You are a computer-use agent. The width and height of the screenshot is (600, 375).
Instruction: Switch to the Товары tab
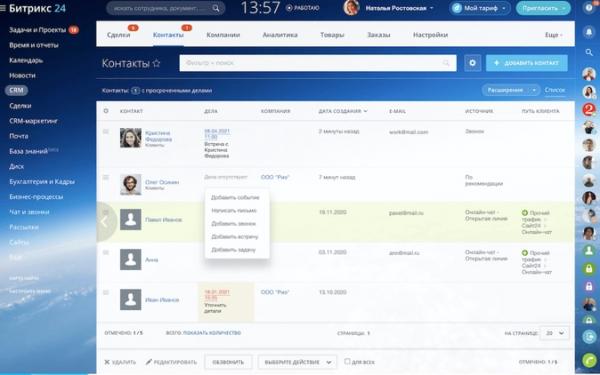[332, 35]
